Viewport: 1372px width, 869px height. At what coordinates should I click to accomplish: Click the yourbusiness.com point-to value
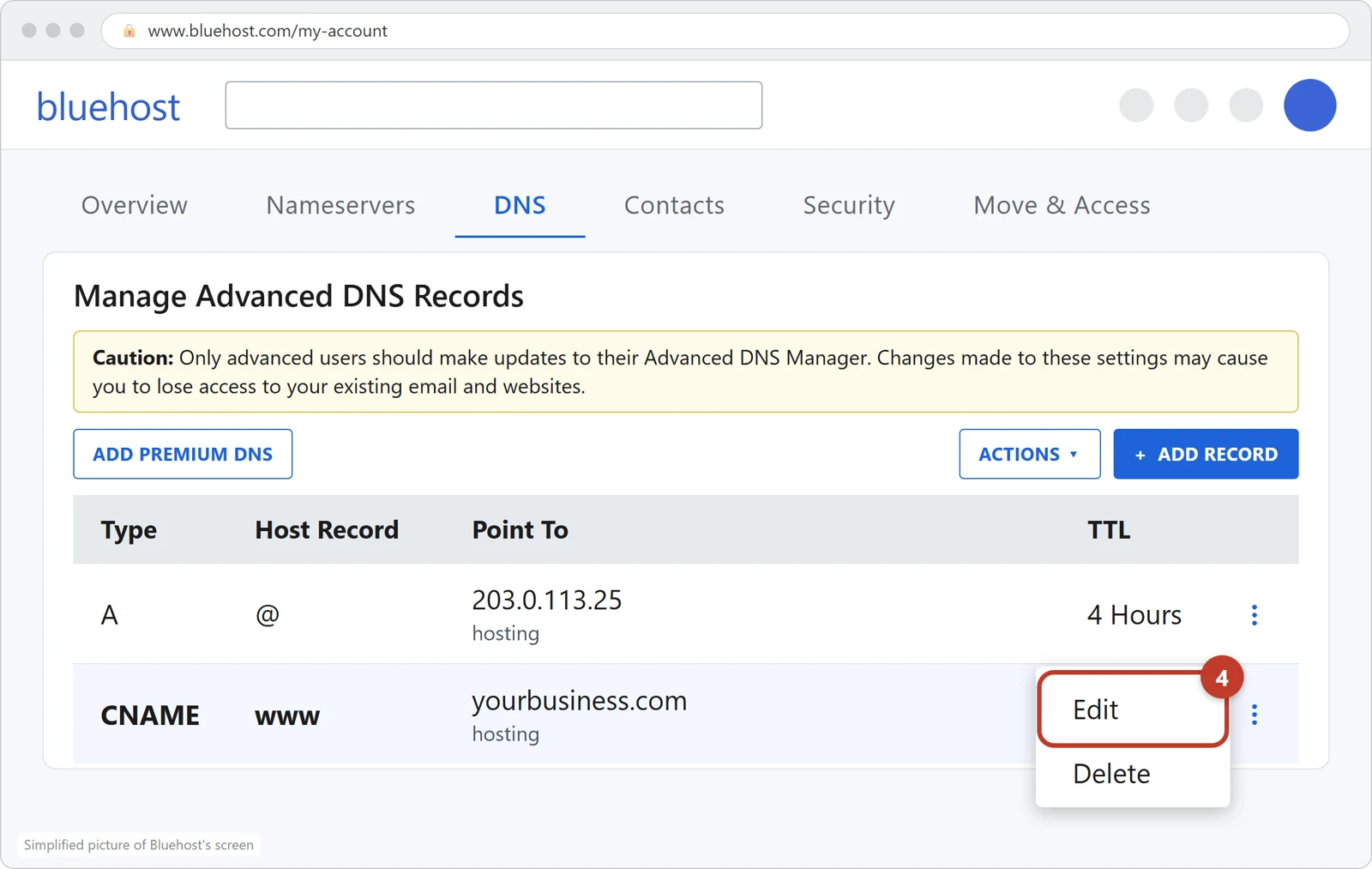(x=580, y=701)
